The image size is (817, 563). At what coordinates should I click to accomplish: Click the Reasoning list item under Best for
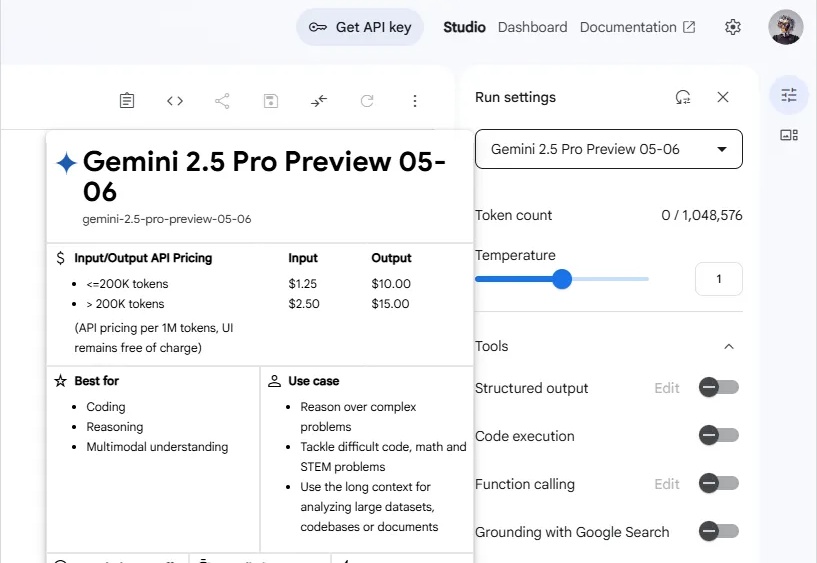[x=115, y=427]
